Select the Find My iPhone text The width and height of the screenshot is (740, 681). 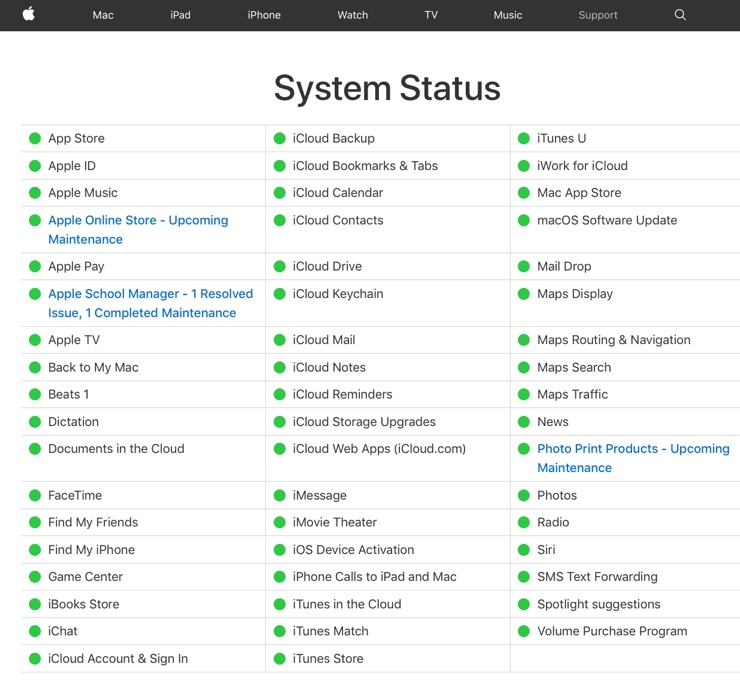click(x=92, y=550)
